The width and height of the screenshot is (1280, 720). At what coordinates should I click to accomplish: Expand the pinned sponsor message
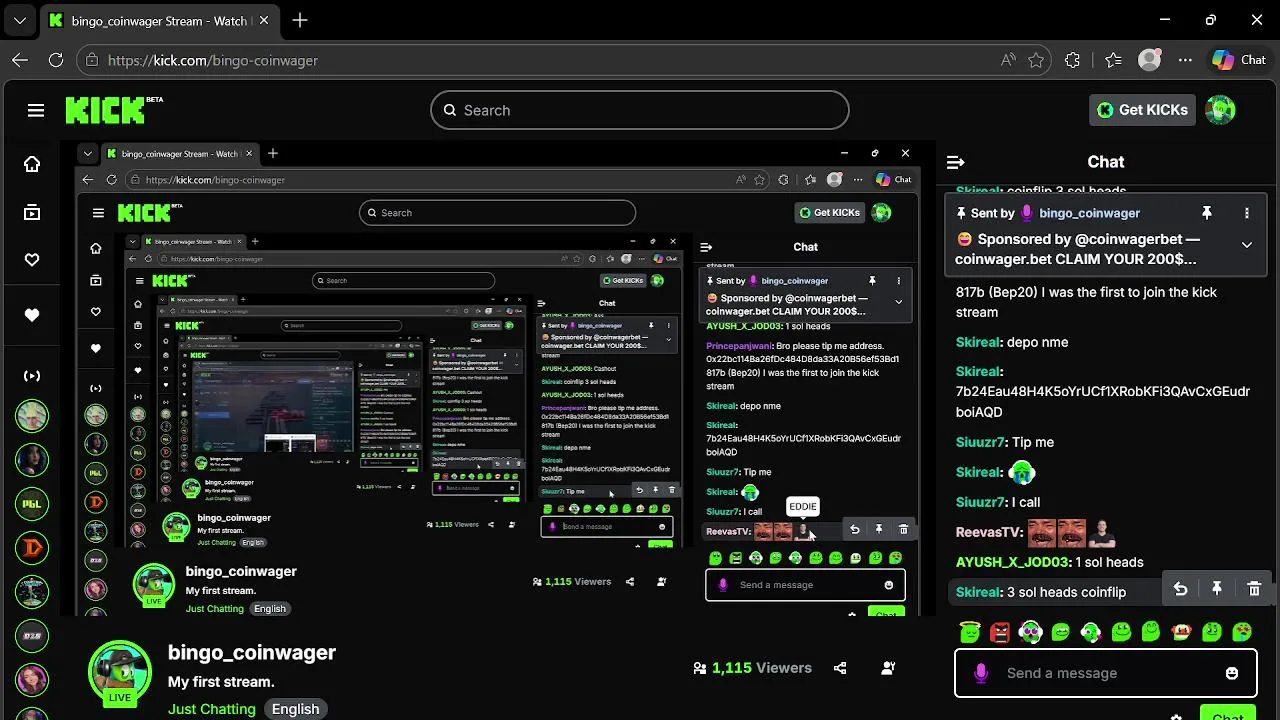pyautogui.click(x=1247, y=245)
